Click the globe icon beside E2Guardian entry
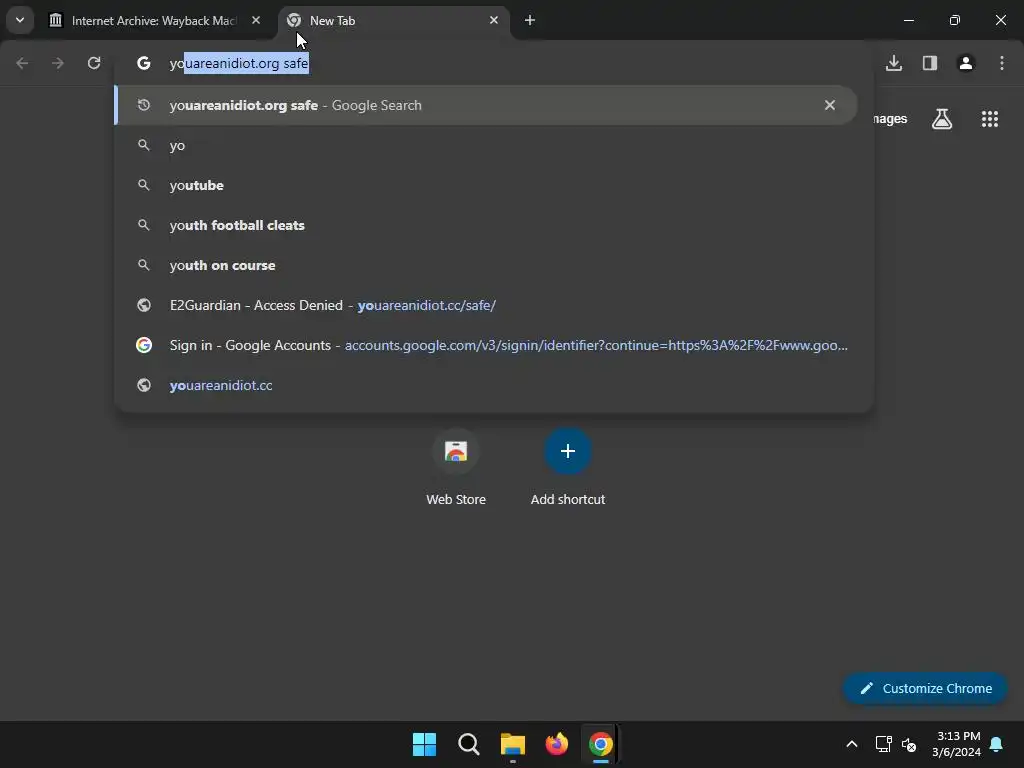This screenshot has width=1024, height=768. click(144, 305)
